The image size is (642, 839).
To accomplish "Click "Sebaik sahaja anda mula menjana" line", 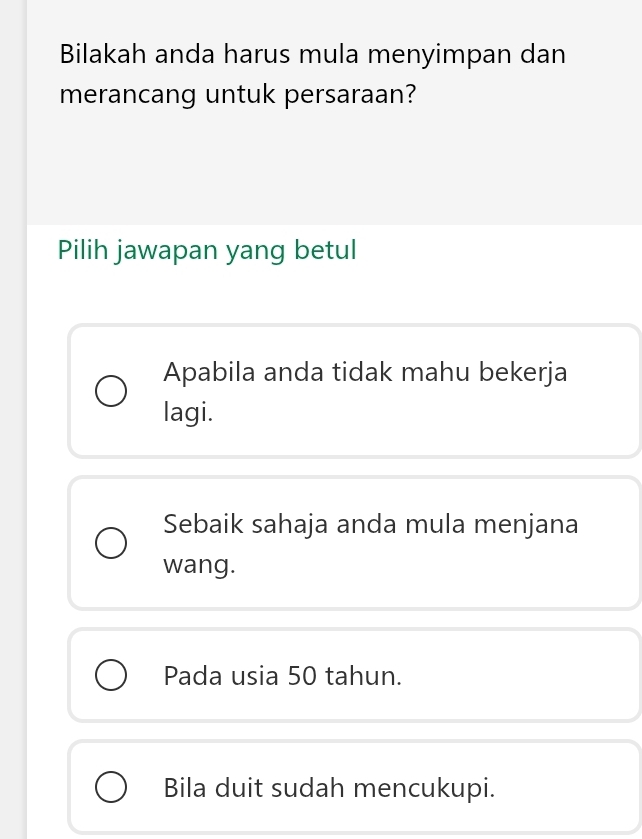I will [370, 524].
